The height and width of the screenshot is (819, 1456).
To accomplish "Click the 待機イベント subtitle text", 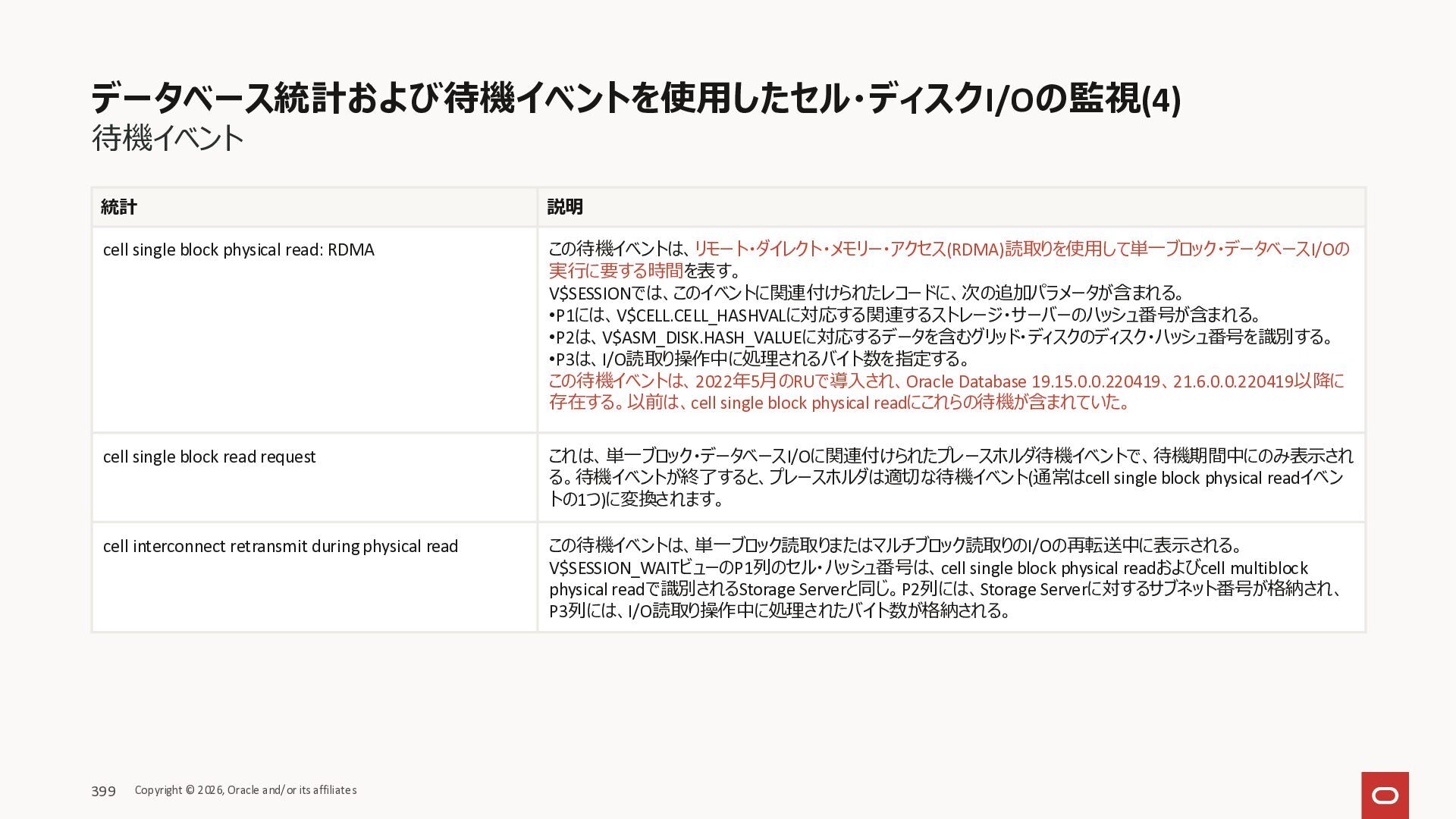I will [168, 138].
